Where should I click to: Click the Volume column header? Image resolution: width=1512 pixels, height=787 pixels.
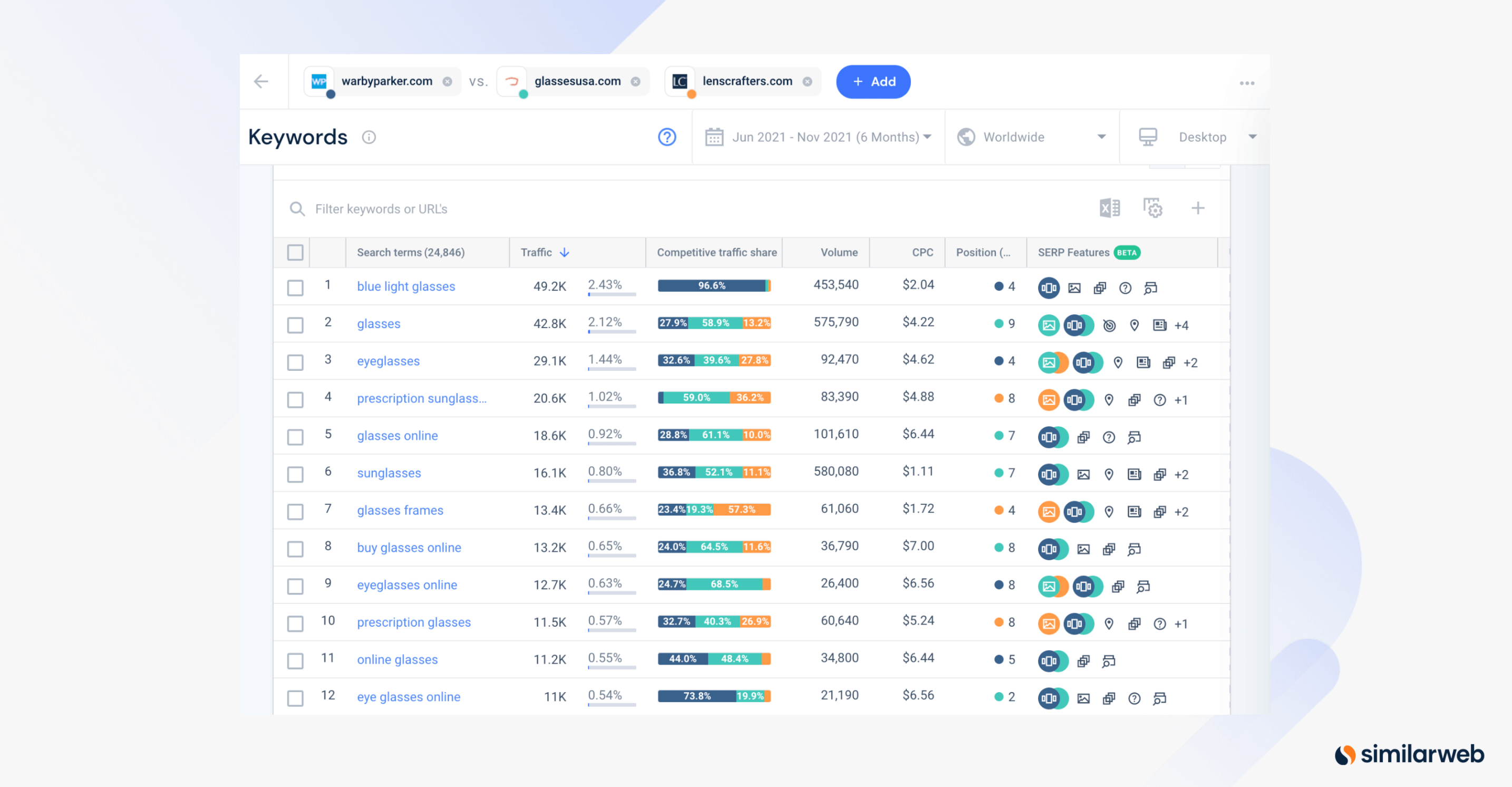tap(839, 253)
